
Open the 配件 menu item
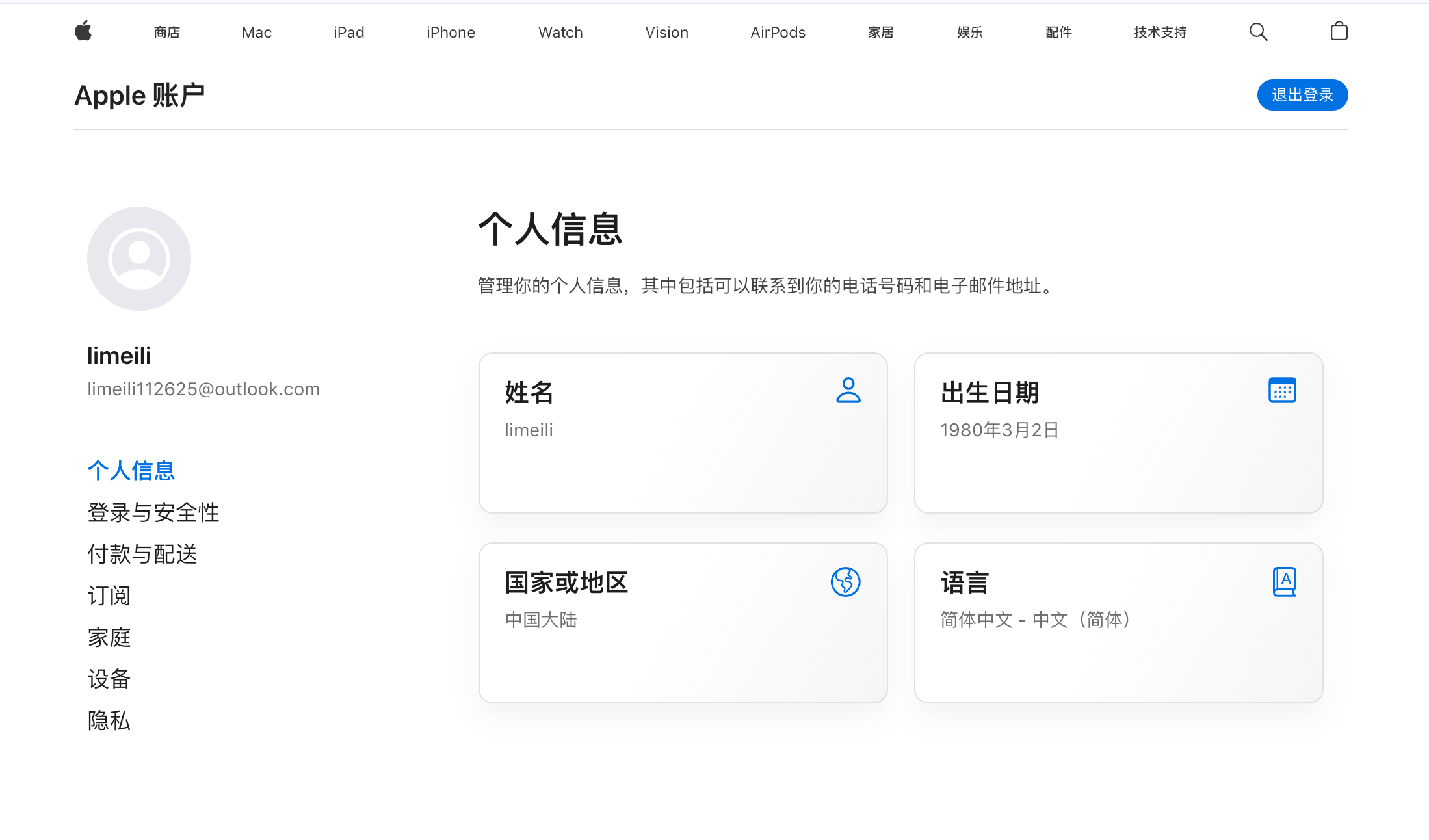[1058, 32]
